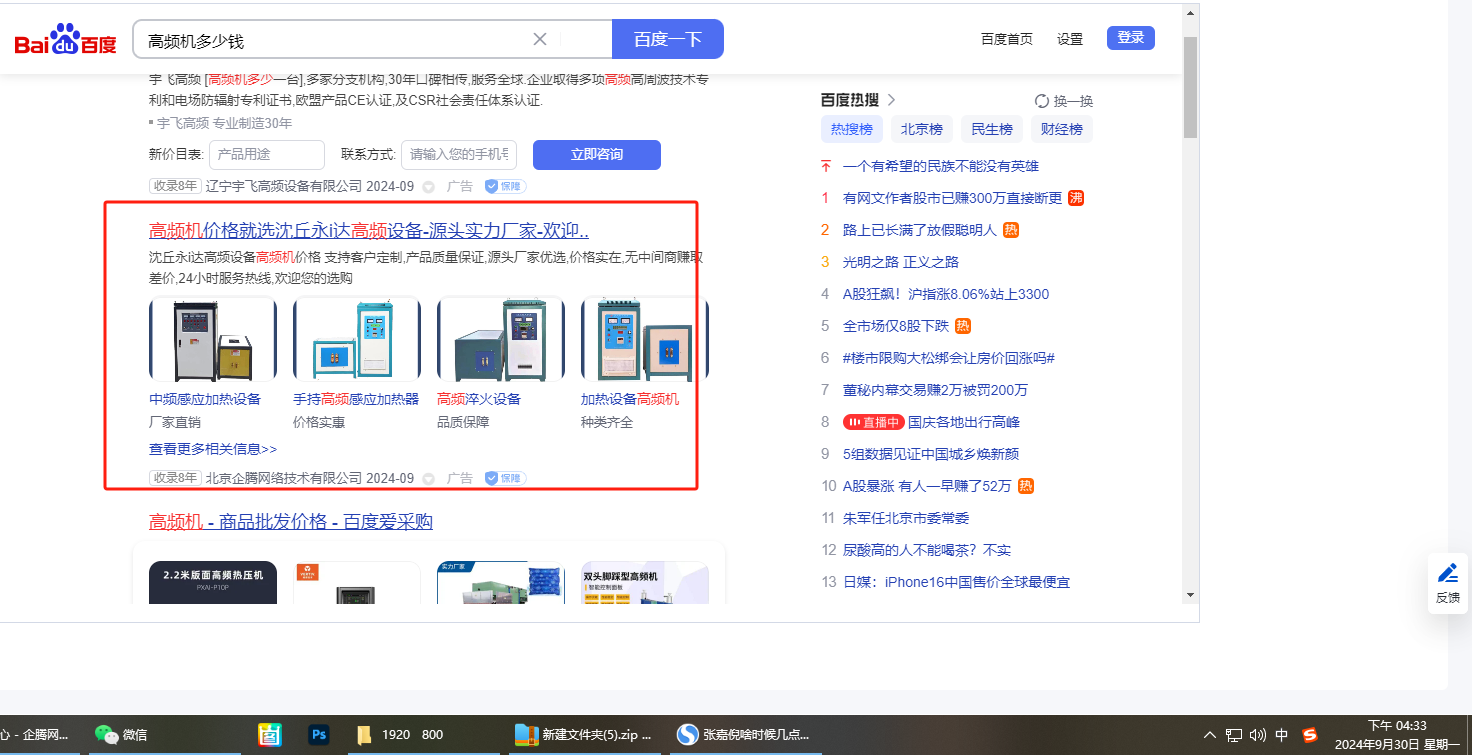Viewport: 1472px width, 755px height.
Task: Click the phone number input field
Action: click(x=459, y=155)
